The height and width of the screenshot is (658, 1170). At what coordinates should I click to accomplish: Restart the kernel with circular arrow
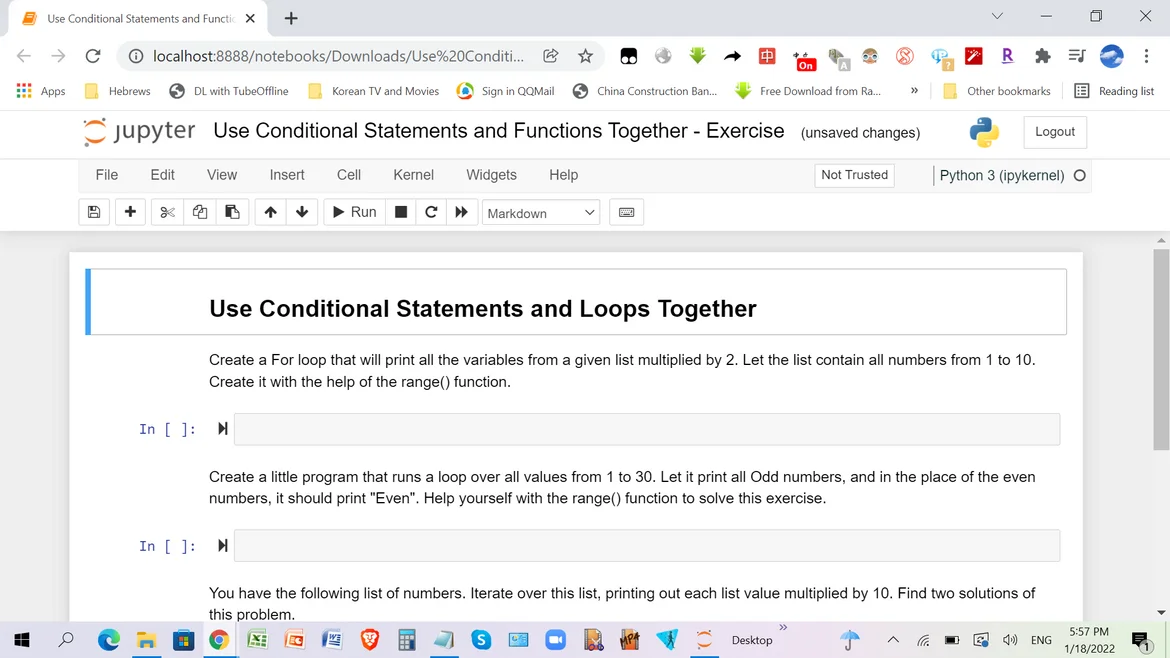coord(431,212)
